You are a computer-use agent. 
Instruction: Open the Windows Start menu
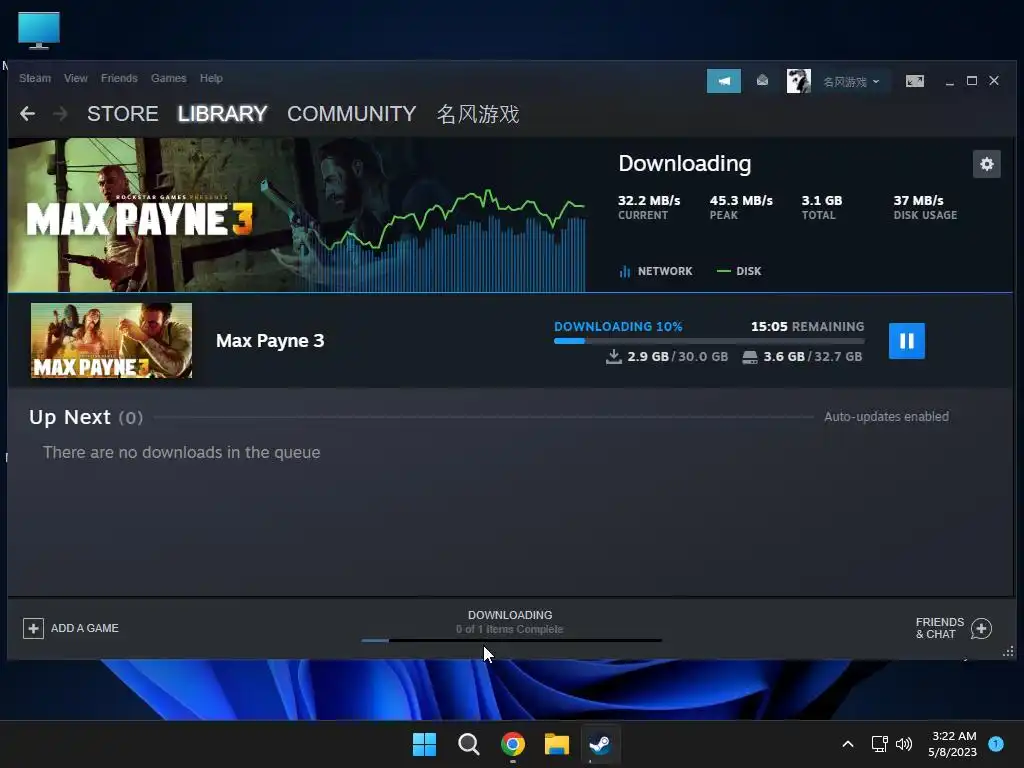tap(424, 744)
